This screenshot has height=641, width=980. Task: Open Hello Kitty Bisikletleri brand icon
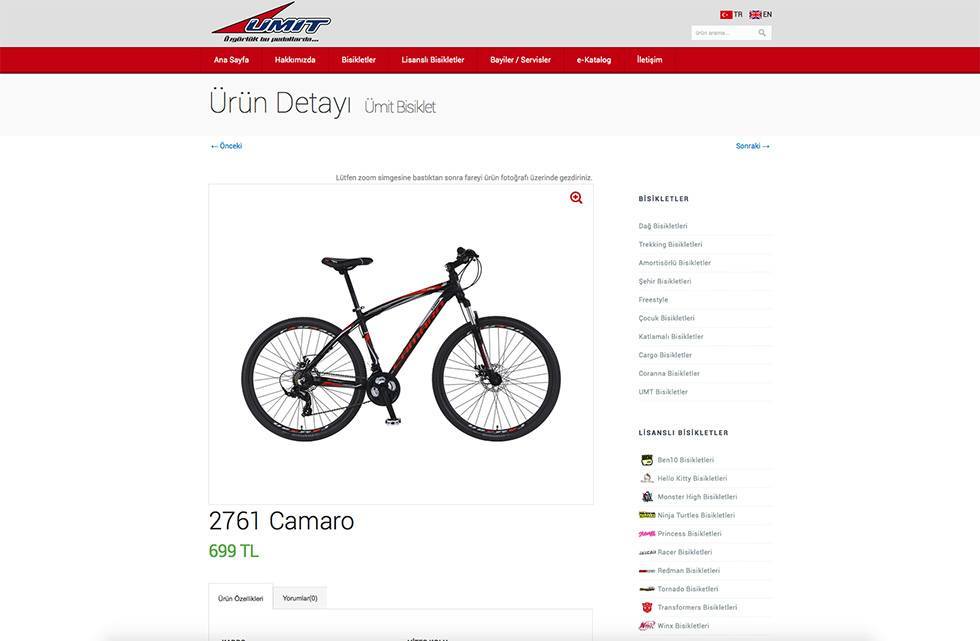pyautogui.click(x=647, y=478)
